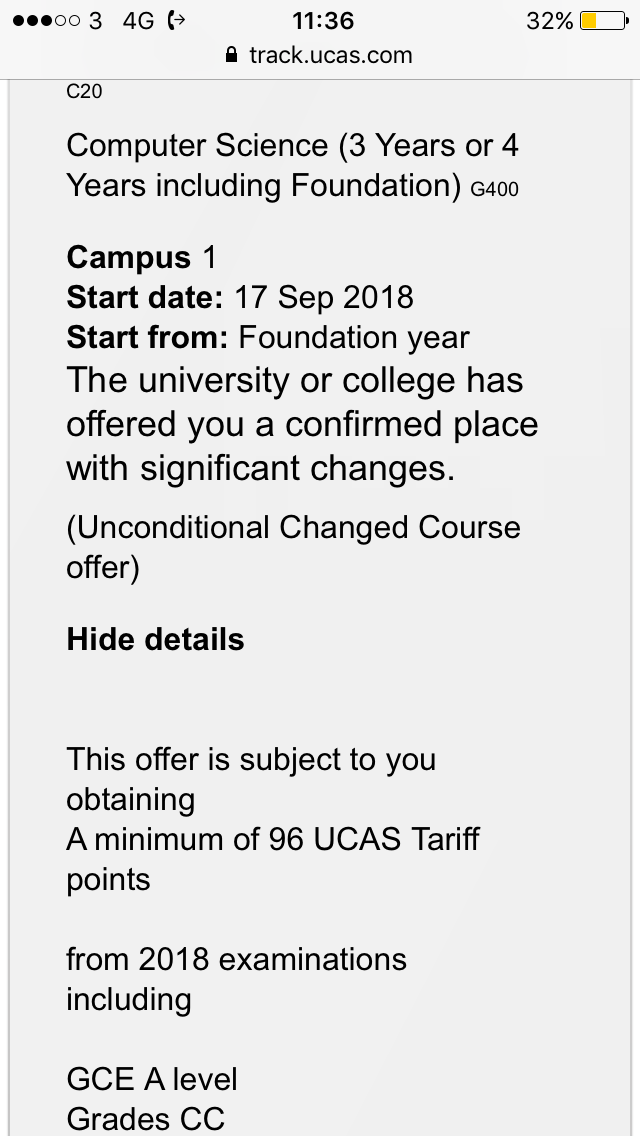The width and height of the screenshot is (640, 1136).
Task: Tap the 96 UCAS Tariff points condition
Action: click(273, 859)
